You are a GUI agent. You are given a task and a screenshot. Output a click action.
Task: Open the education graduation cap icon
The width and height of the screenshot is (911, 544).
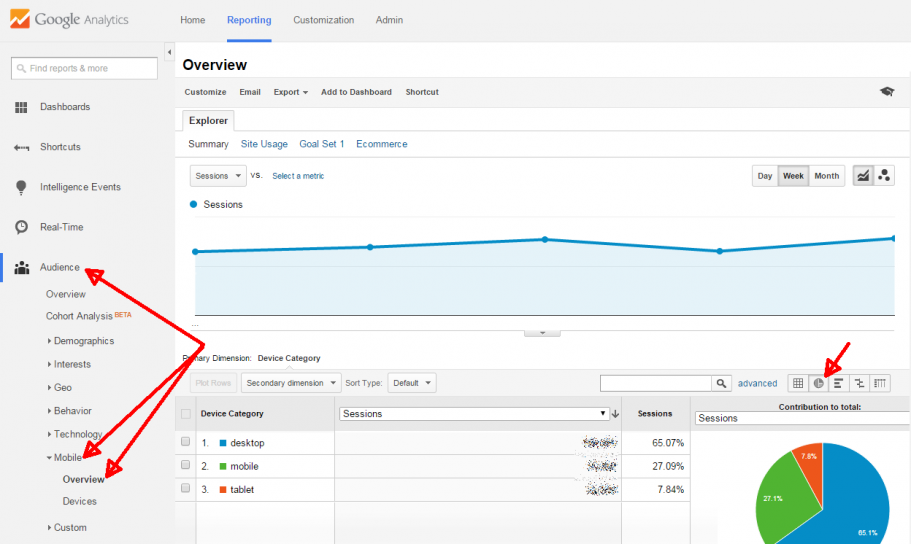click(x=887, y=92)
